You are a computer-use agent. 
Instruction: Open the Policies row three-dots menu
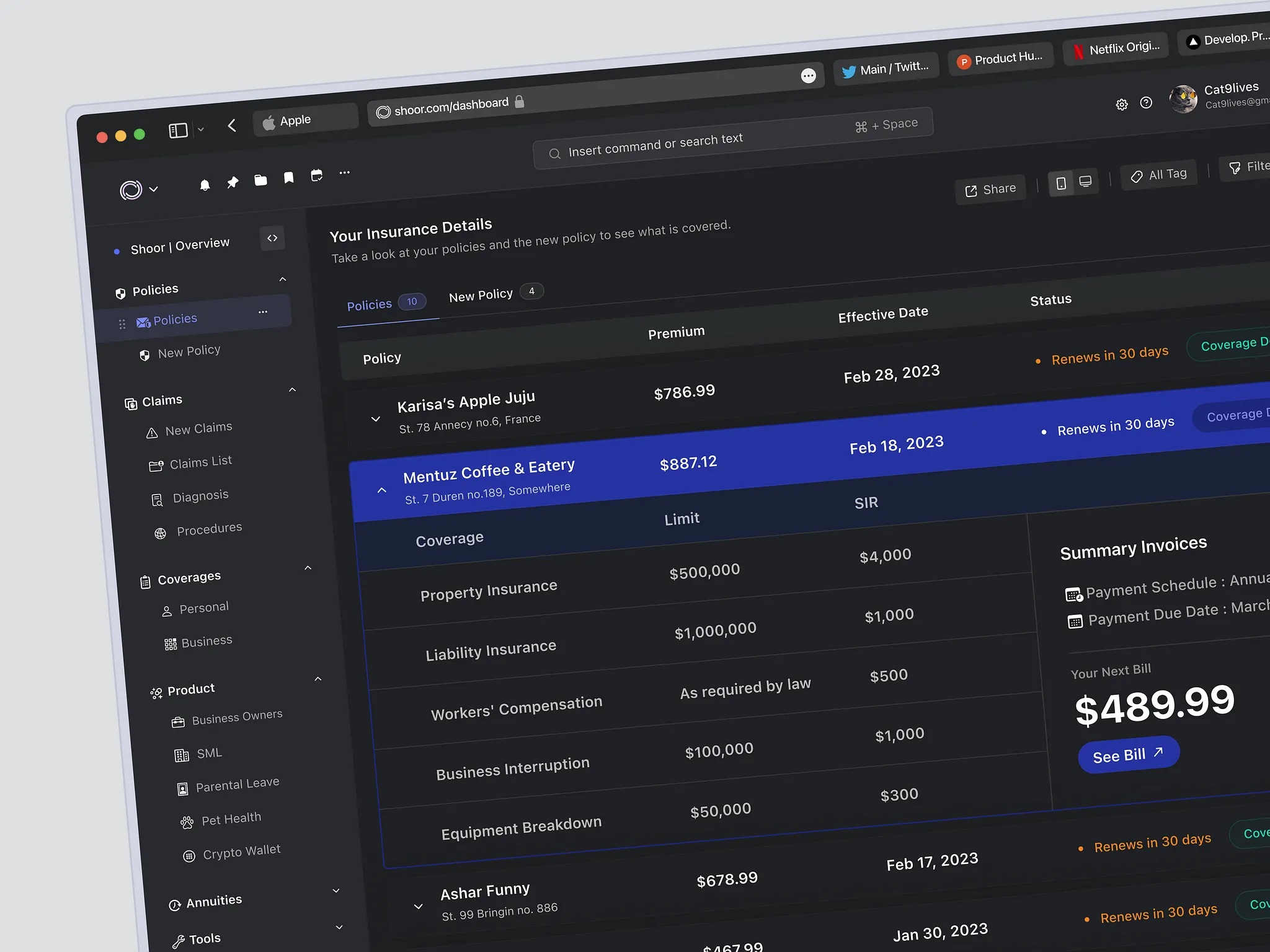(263, 312)
